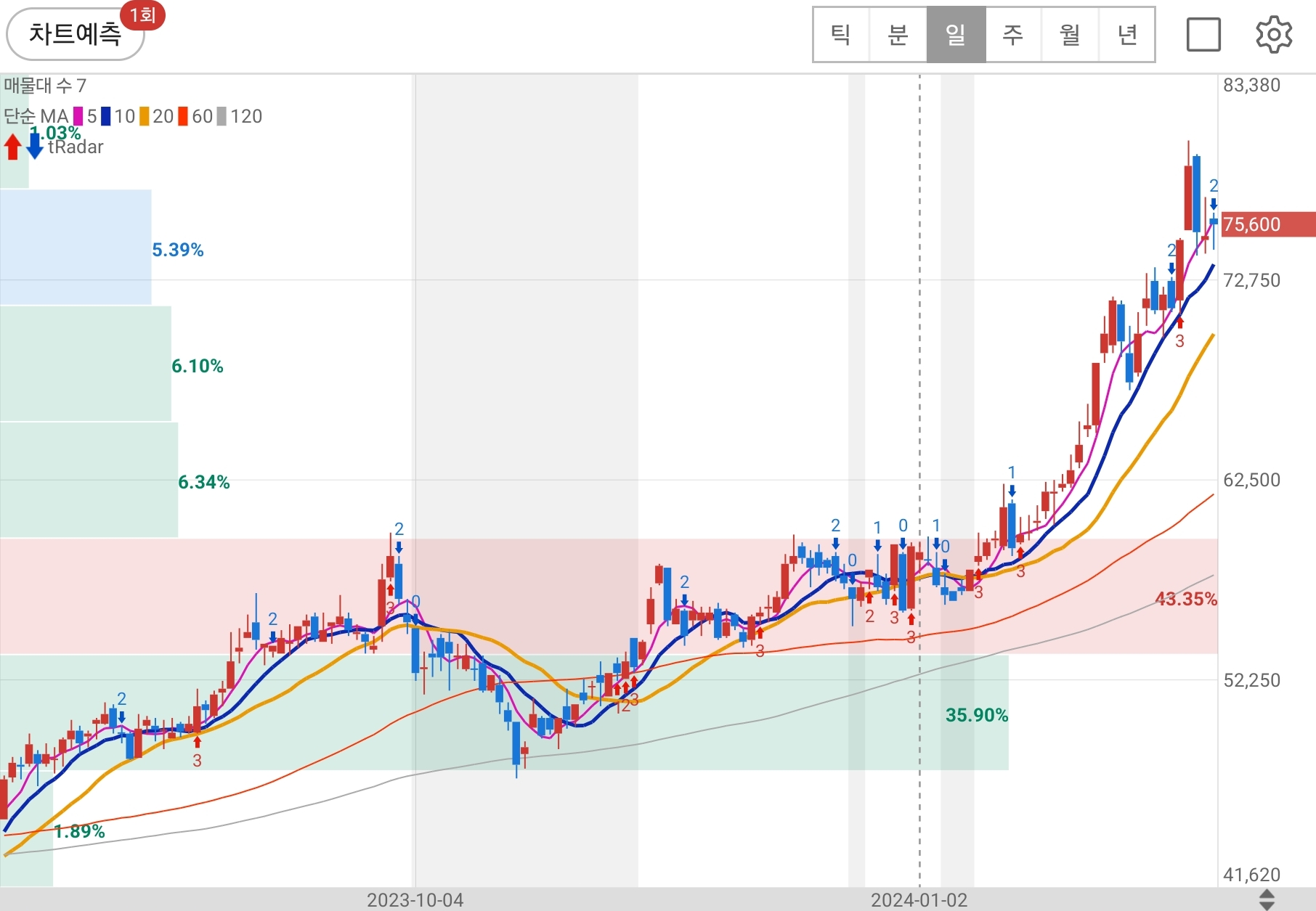Click the 72,750 price axis label
This screenshot has height=911, width=1316.
[1251, 280]
